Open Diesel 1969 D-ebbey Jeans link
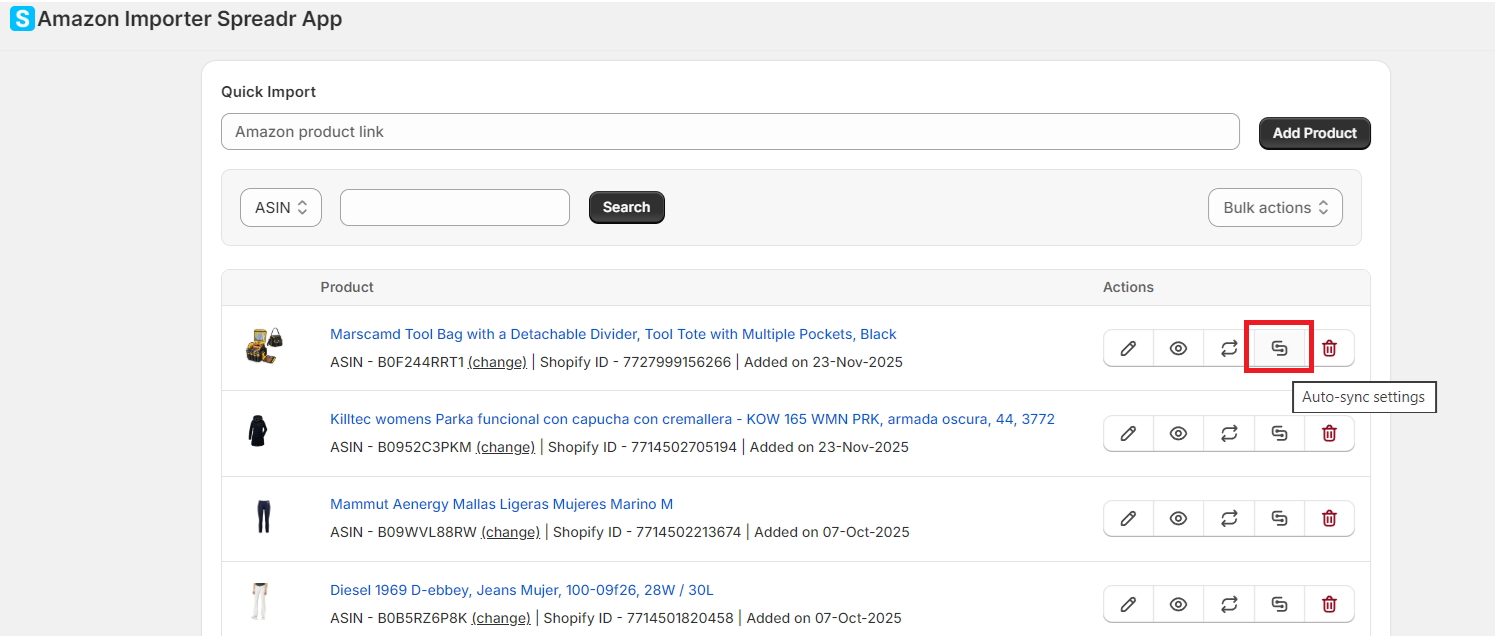 click(522, 590)
